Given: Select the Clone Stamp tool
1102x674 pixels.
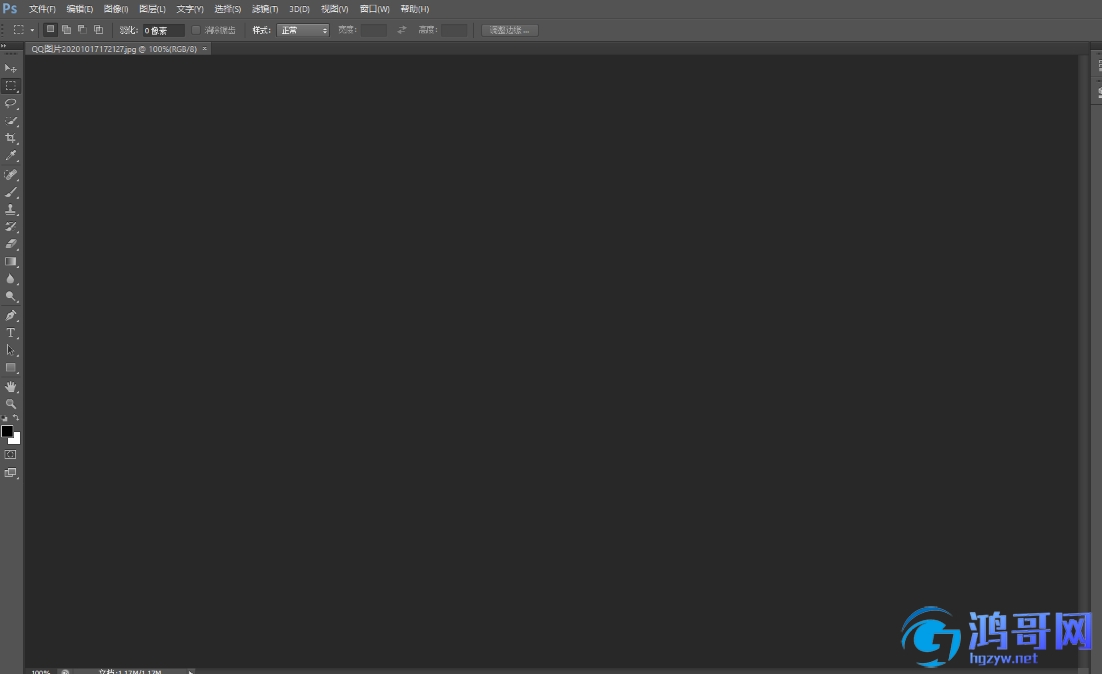Looking at the screenshot, I should 11,209.
